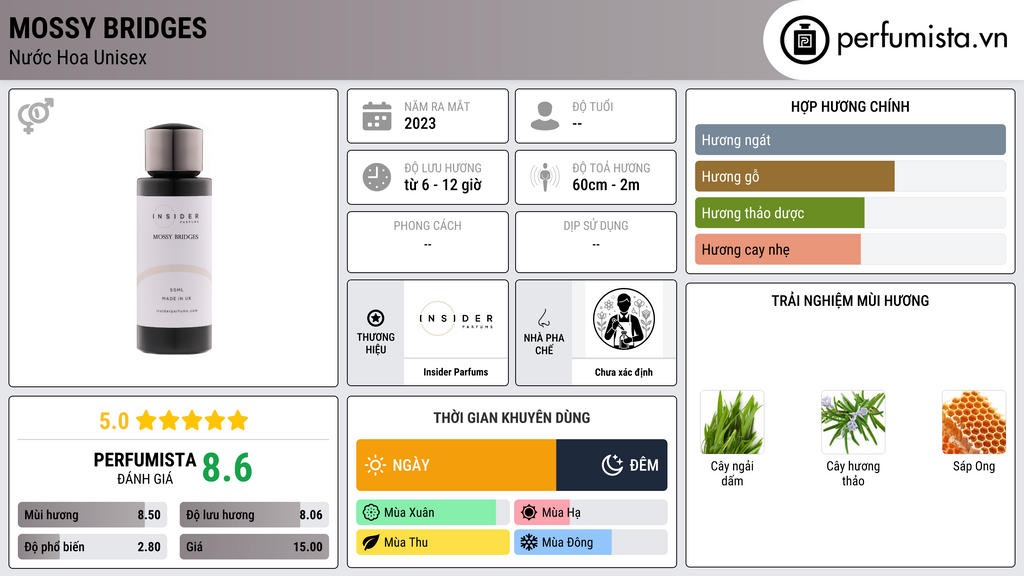Open the Mossy Bridges bottle image
Screen dimensions: 1024x576
[174, 239]
